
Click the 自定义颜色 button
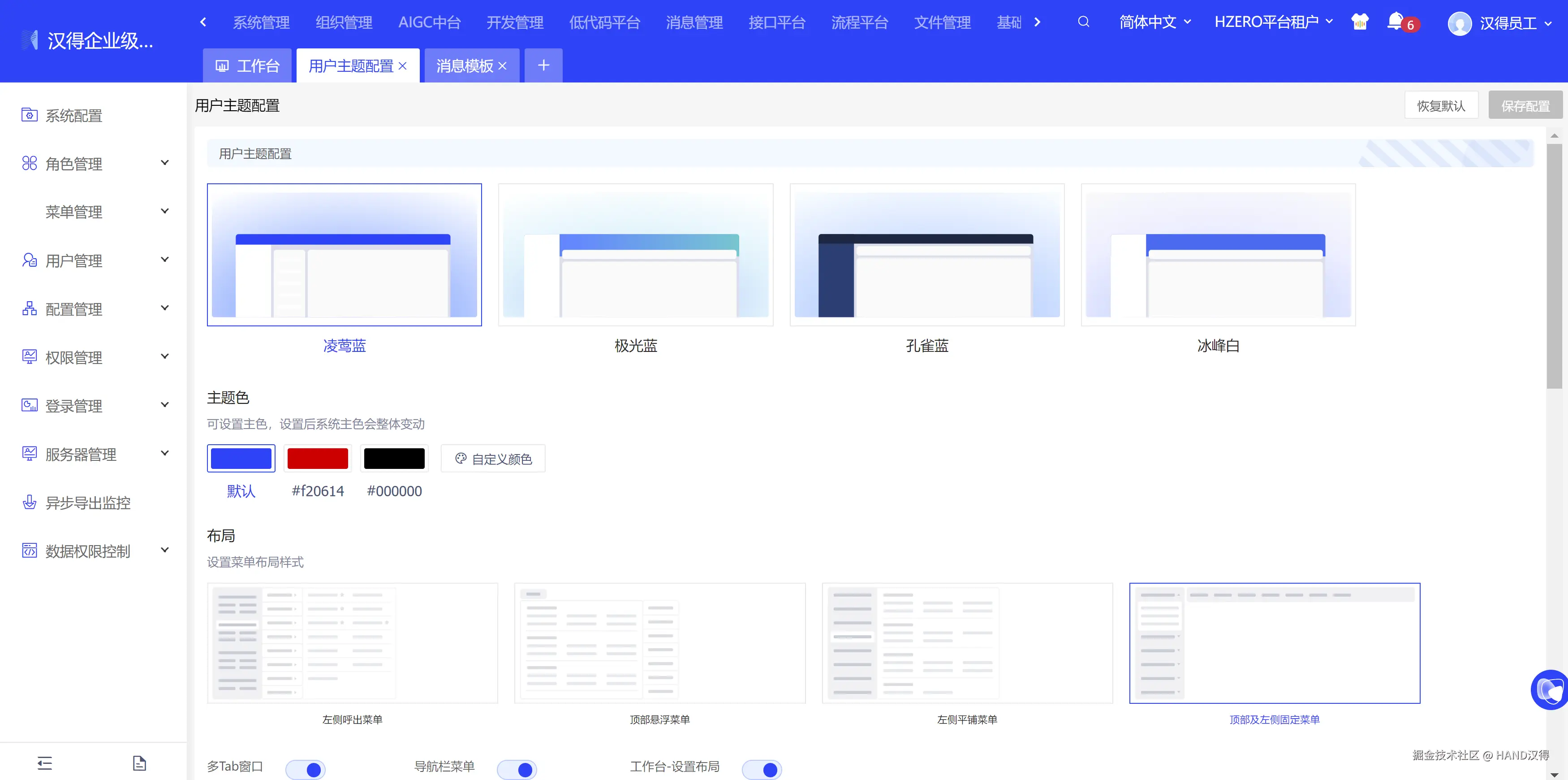coord(493,459)
